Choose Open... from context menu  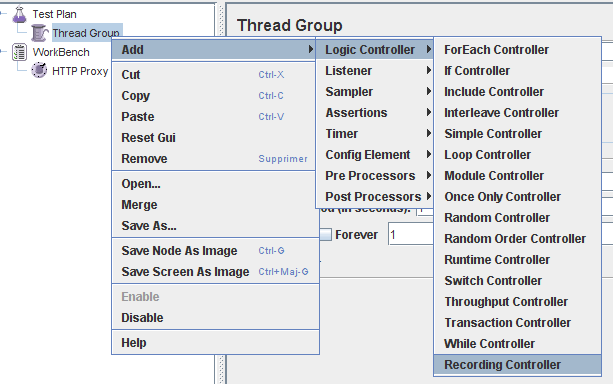coord(215,184)
